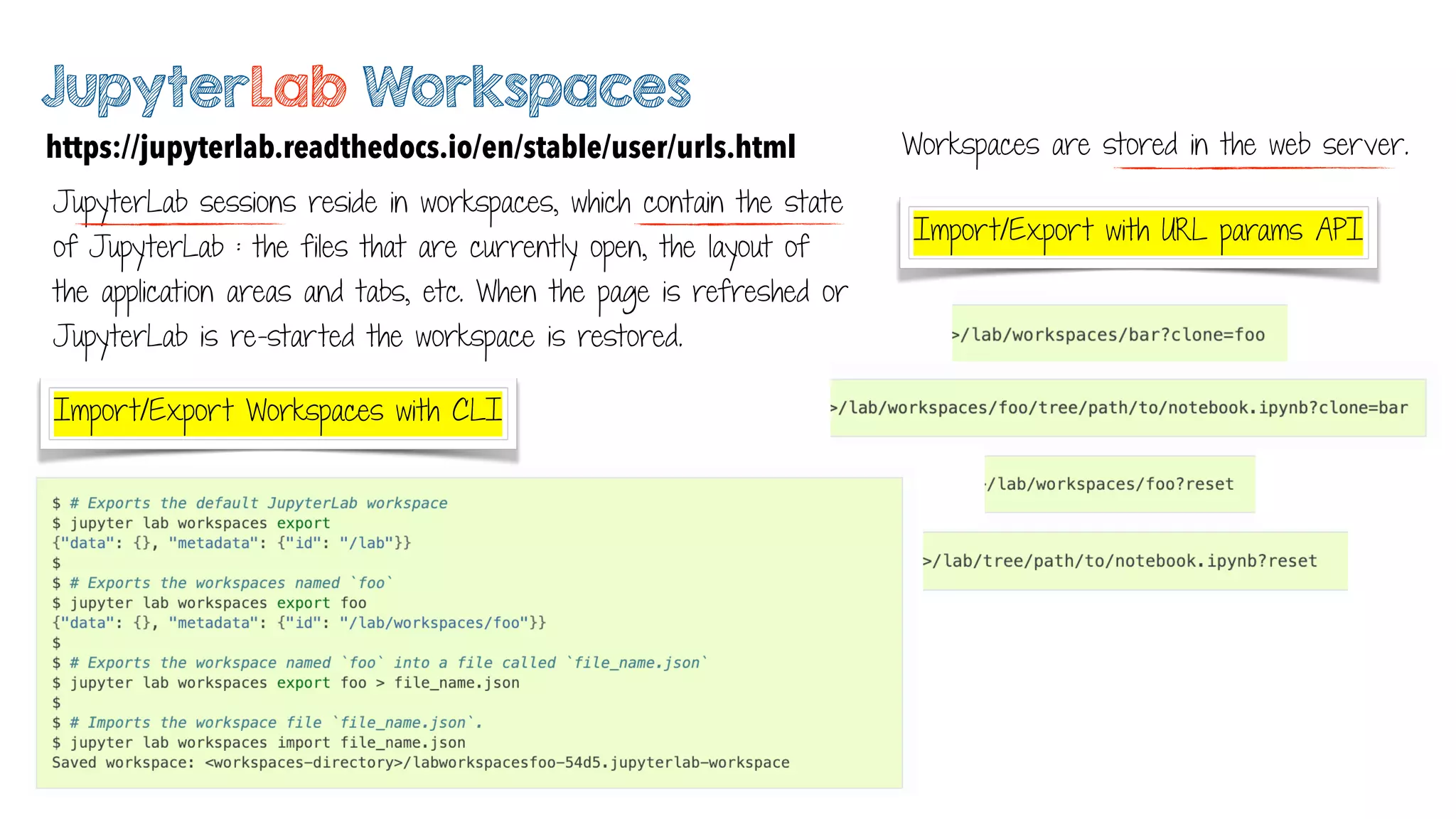Click 'Workspaces are stored in the web server.'
This screenshot has width=1456, height=819.
[x=1155, y=146]
